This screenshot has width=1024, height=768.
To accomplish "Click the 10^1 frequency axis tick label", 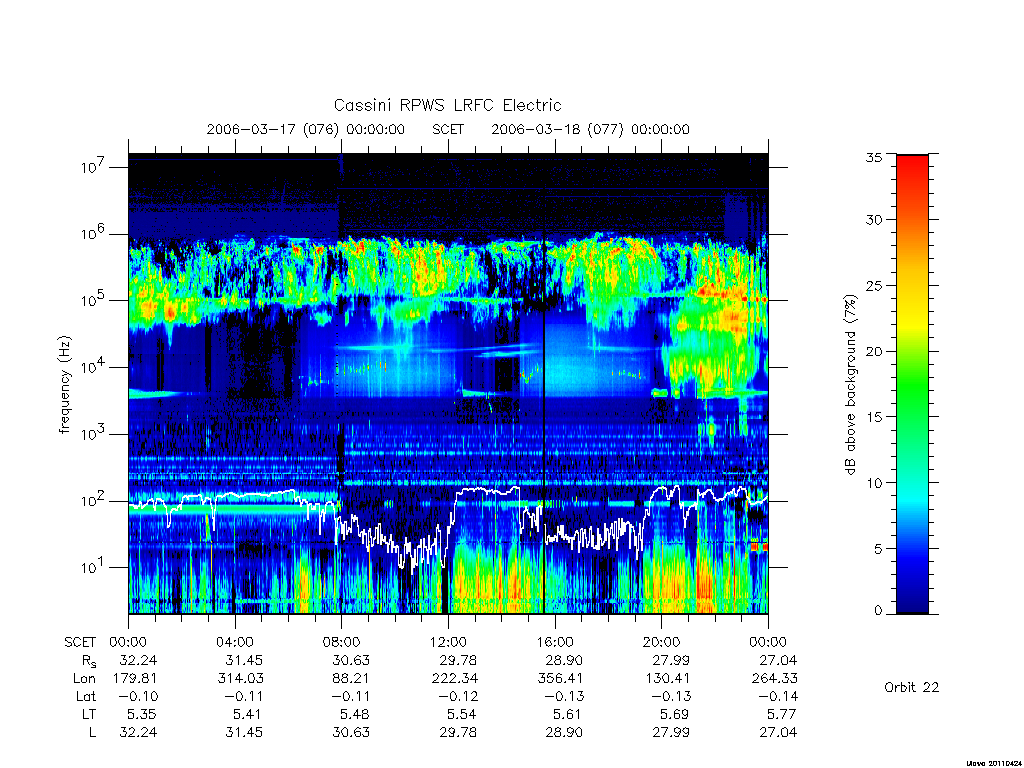I will [94, 567].
